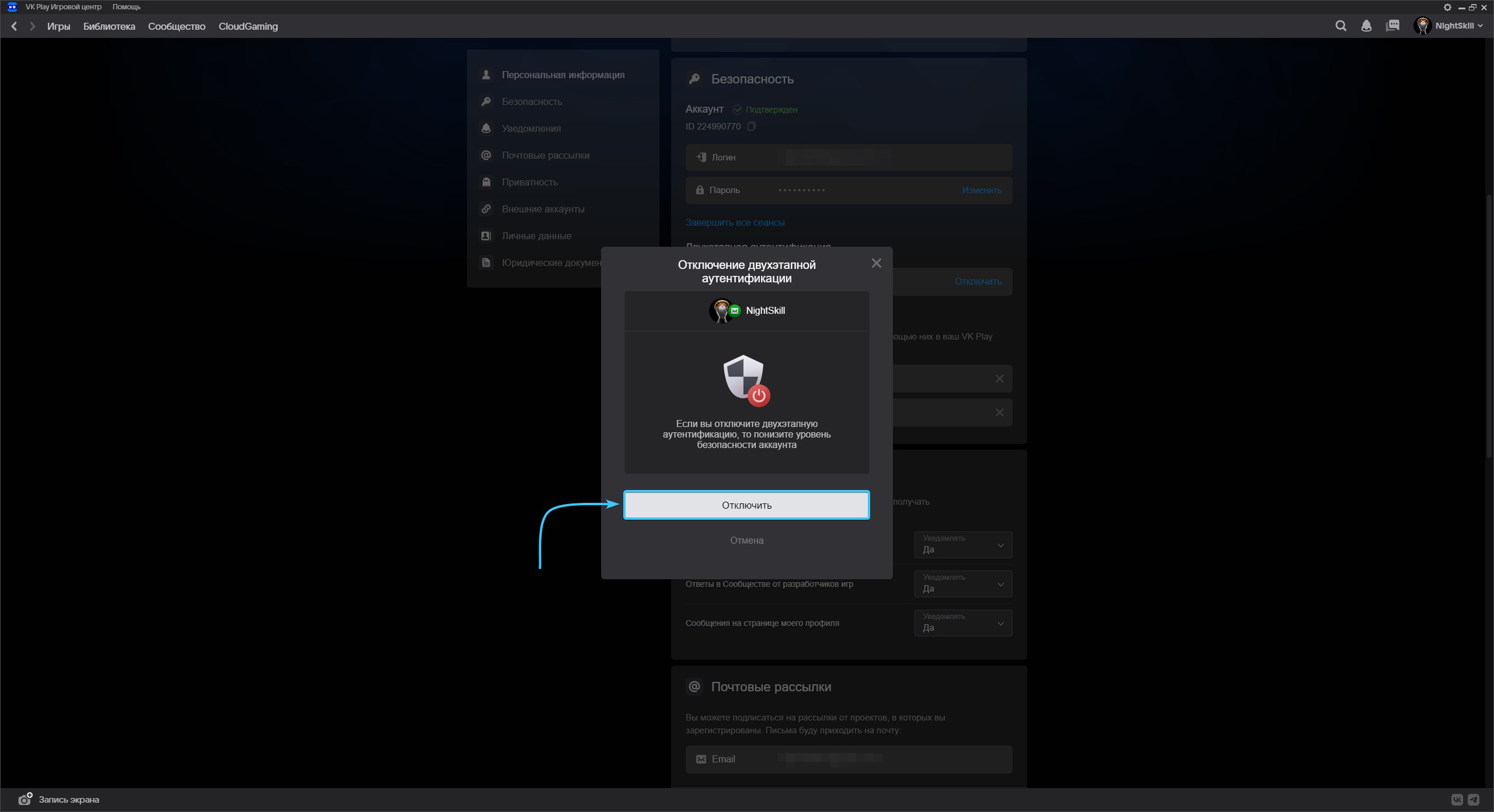This screenshot has height=812, width=1494.
Task: Click the Логин field
Action: click(x=849, y=157)
